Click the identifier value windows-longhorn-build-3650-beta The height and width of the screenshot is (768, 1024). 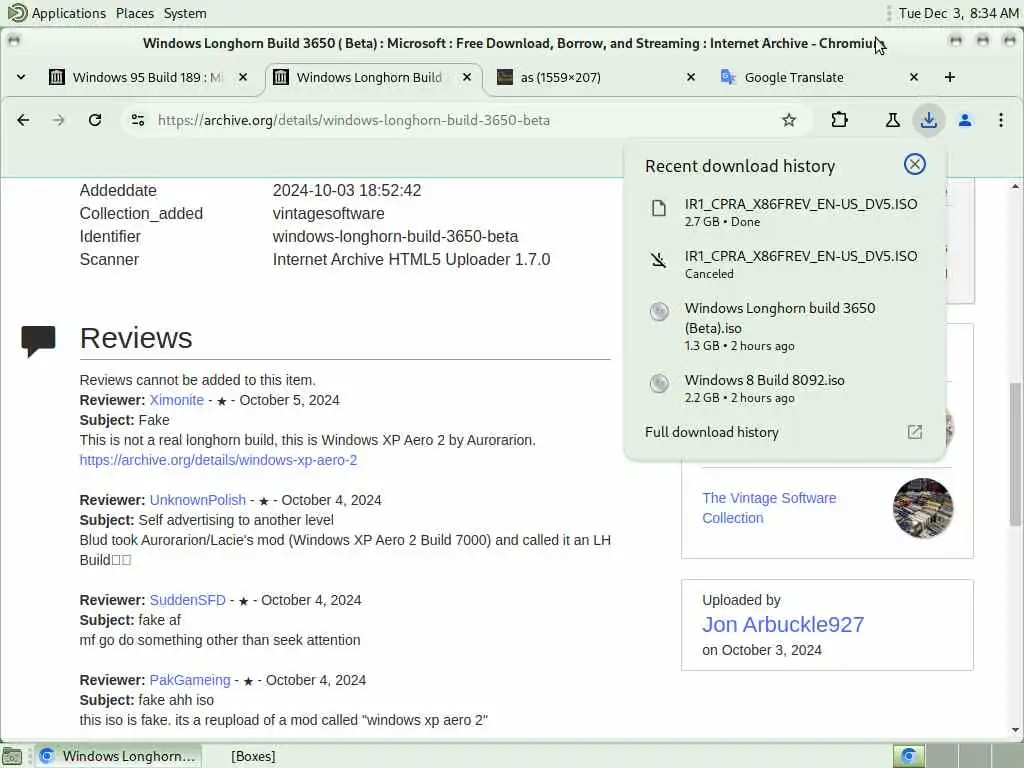pyautogui.click(x=395, y=236)
